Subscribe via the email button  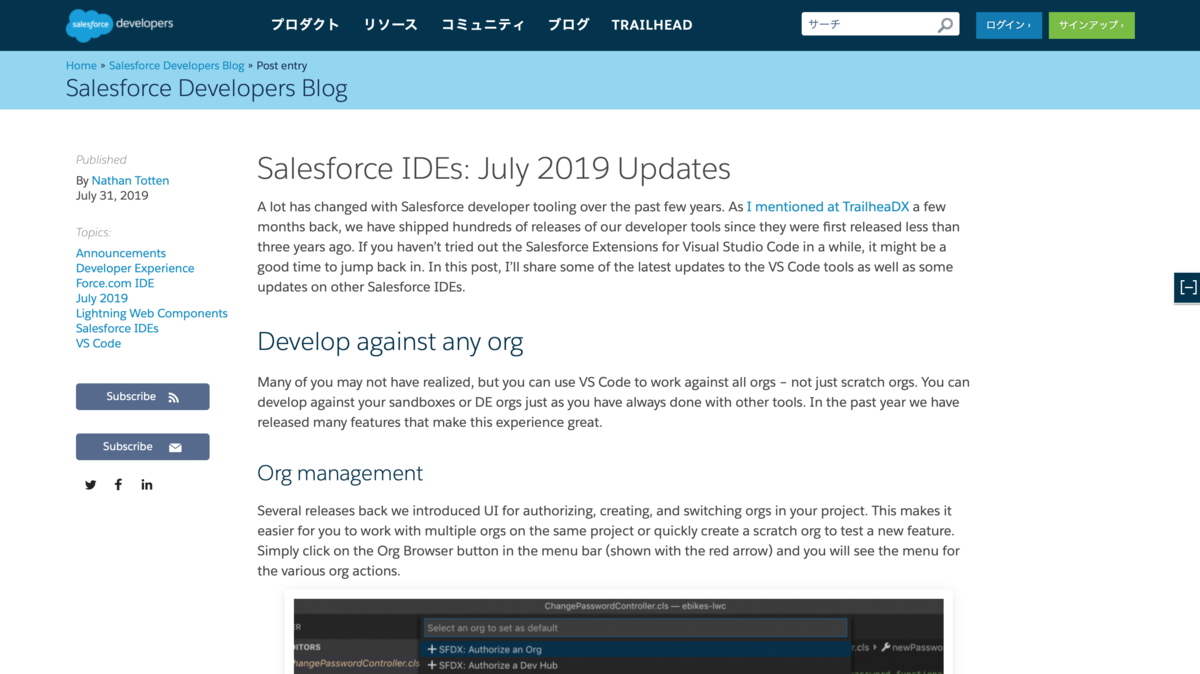142,447
